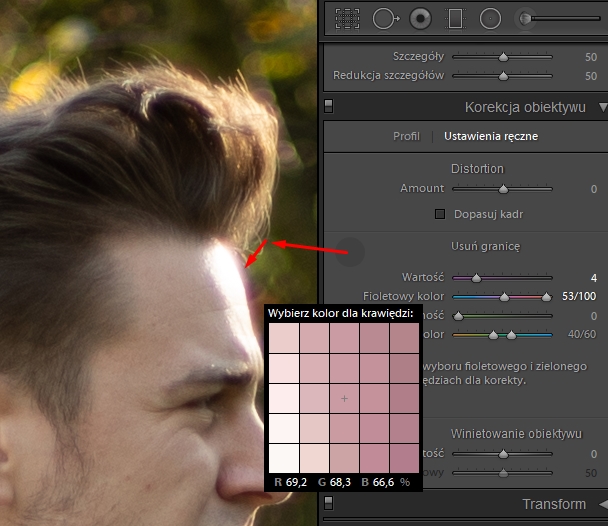Screen dimensions: 608x526
Task: Click the Usuń granicę heading
Action: [485, 246]
